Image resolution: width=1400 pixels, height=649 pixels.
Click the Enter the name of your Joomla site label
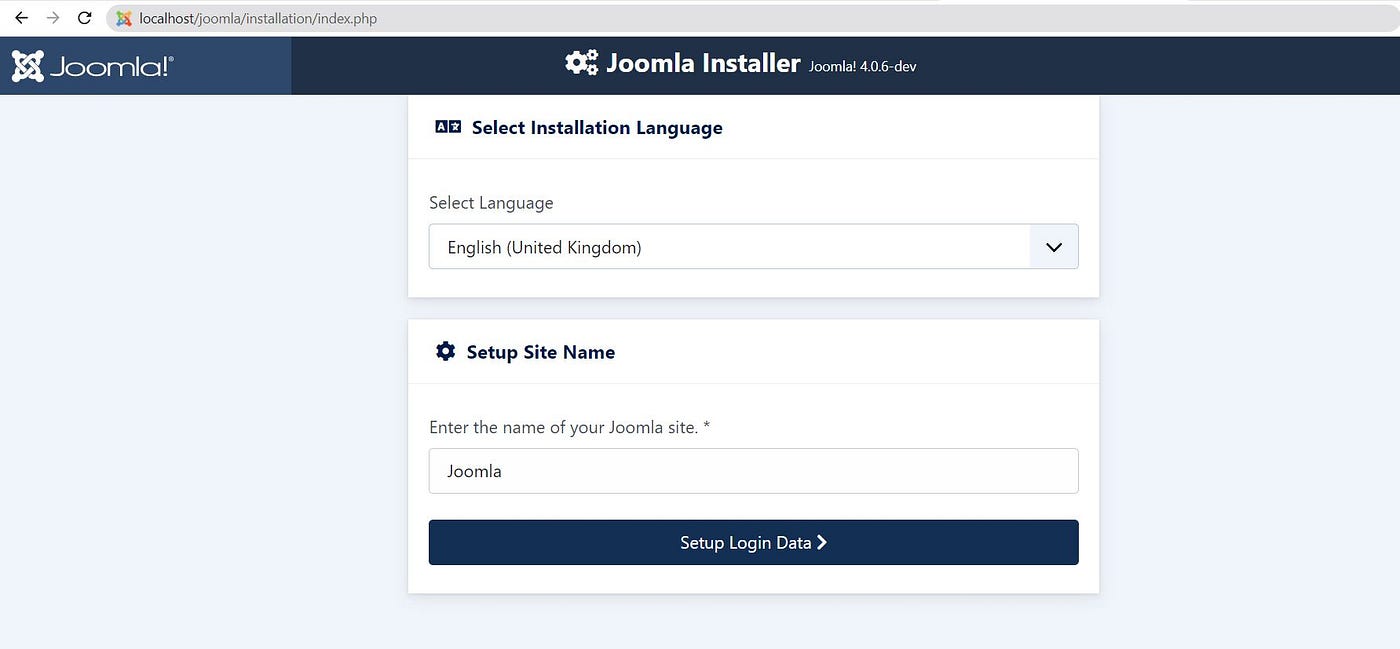click(570, 427)
